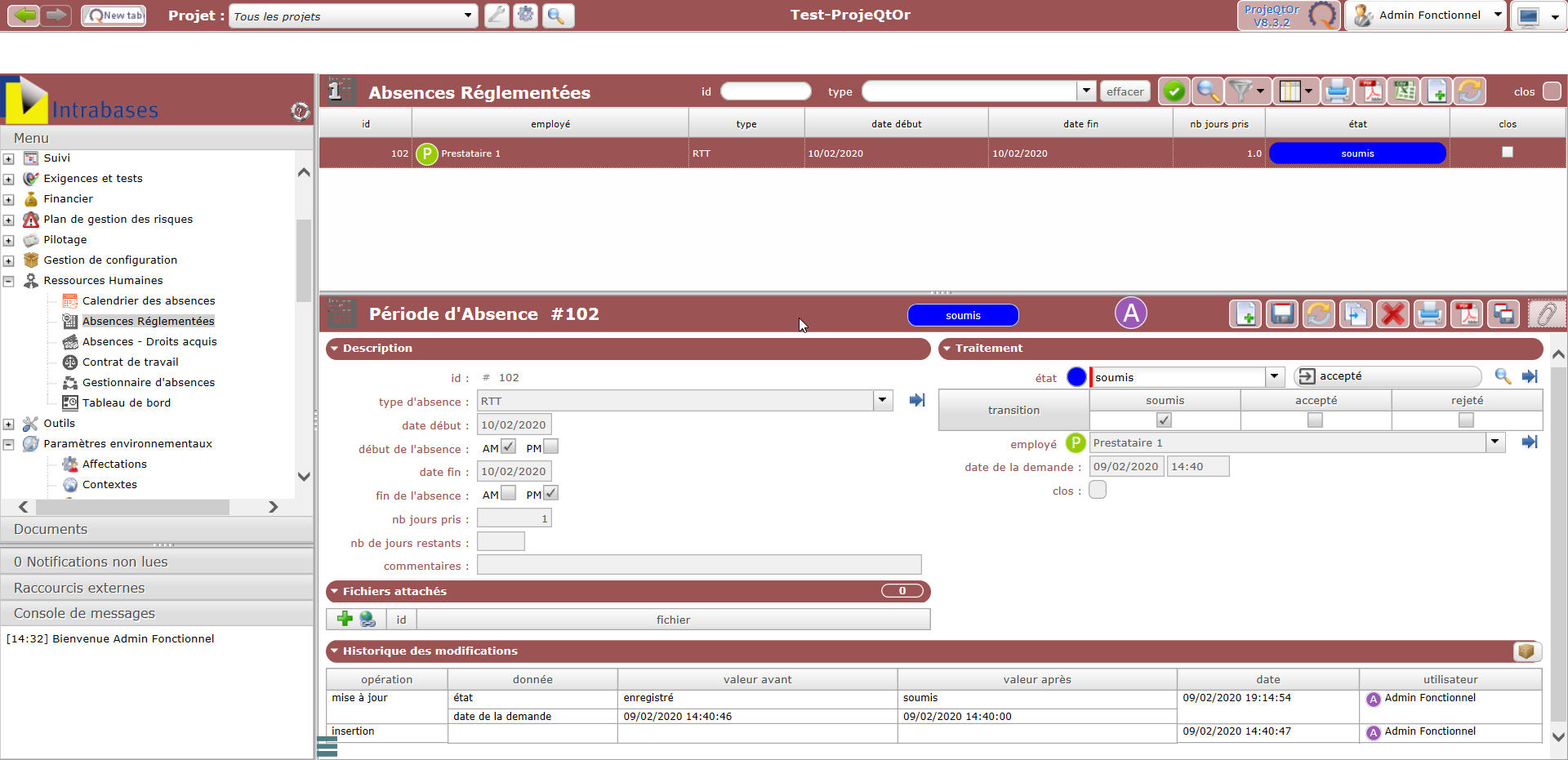Viewport: 1568px width, 760px height.
Task: Click the commentaires input field
Action: click(x=698, y=565)
